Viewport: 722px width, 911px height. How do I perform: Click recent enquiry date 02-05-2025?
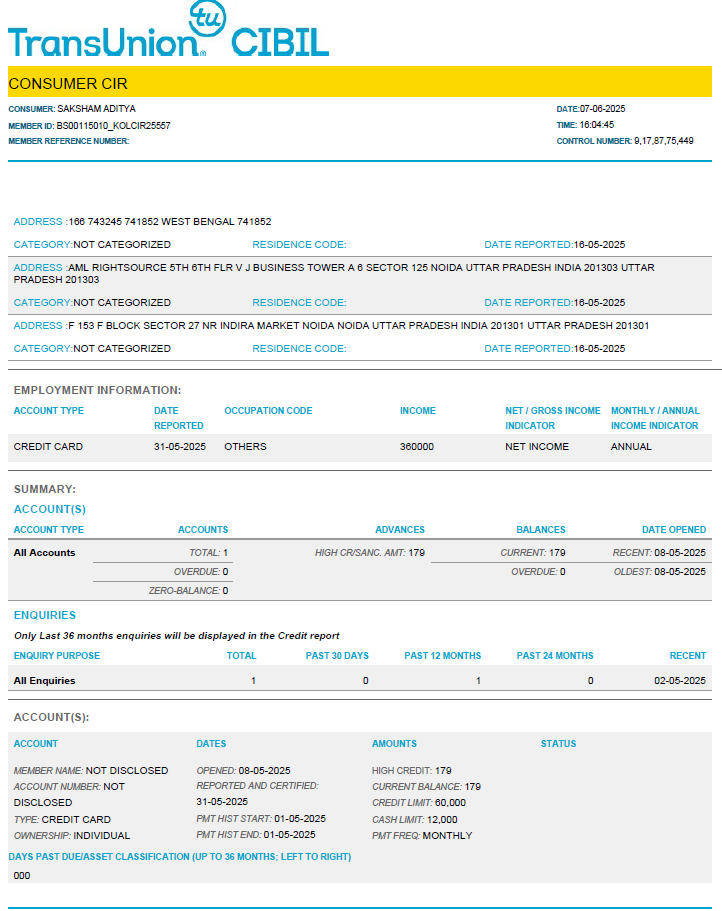click(680, 680)
